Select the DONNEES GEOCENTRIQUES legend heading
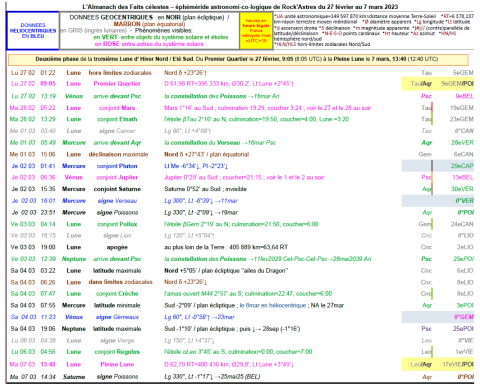 point(111,17)
